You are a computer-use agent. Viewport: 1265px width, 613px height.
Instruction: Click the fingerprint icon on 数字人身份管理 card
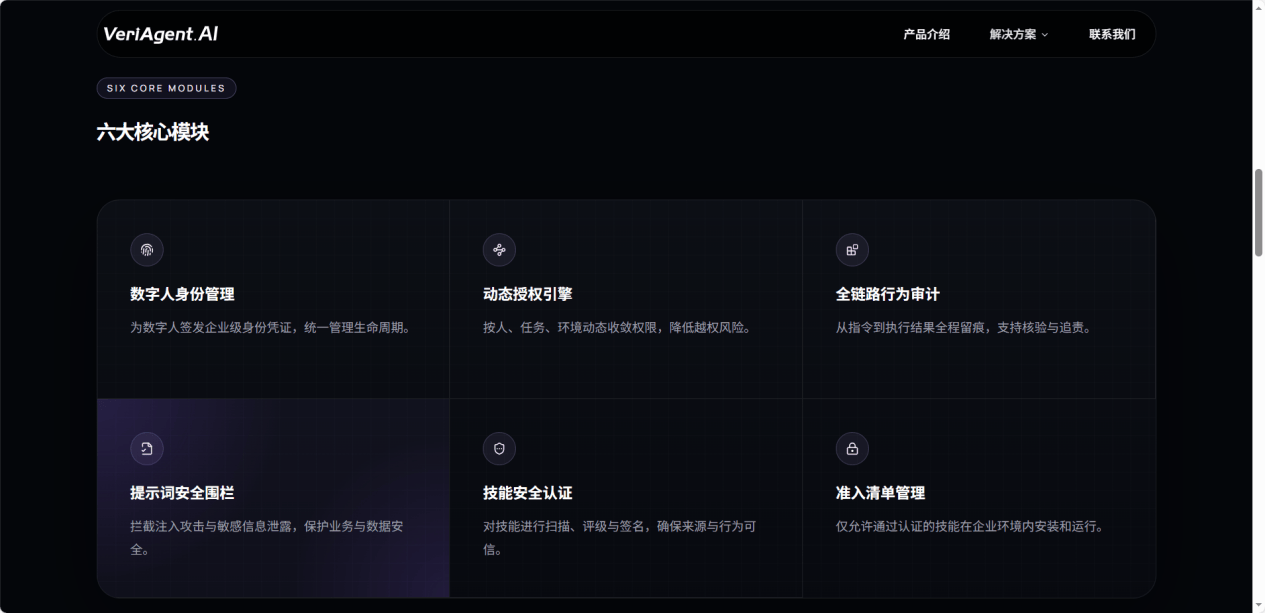coord(147,250)
